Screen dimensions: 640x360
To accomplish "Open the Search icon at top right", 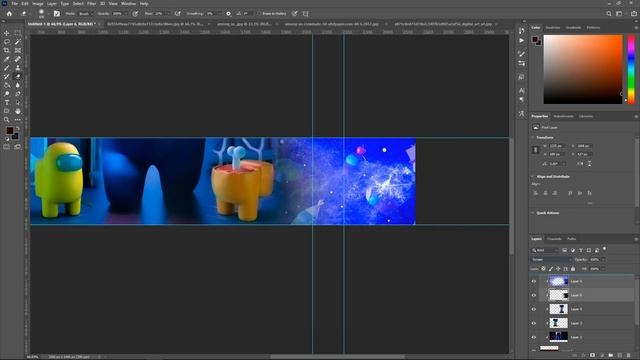I will 609,13.
